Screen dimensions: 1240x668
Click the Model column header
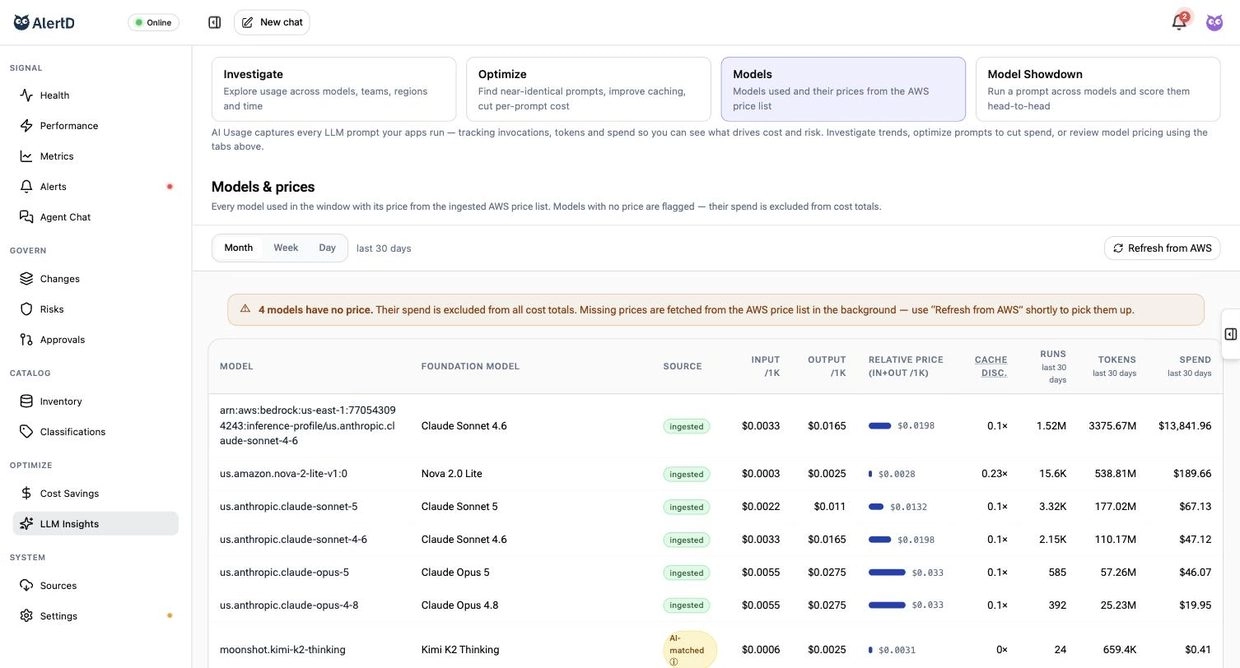tap(236, 366)
